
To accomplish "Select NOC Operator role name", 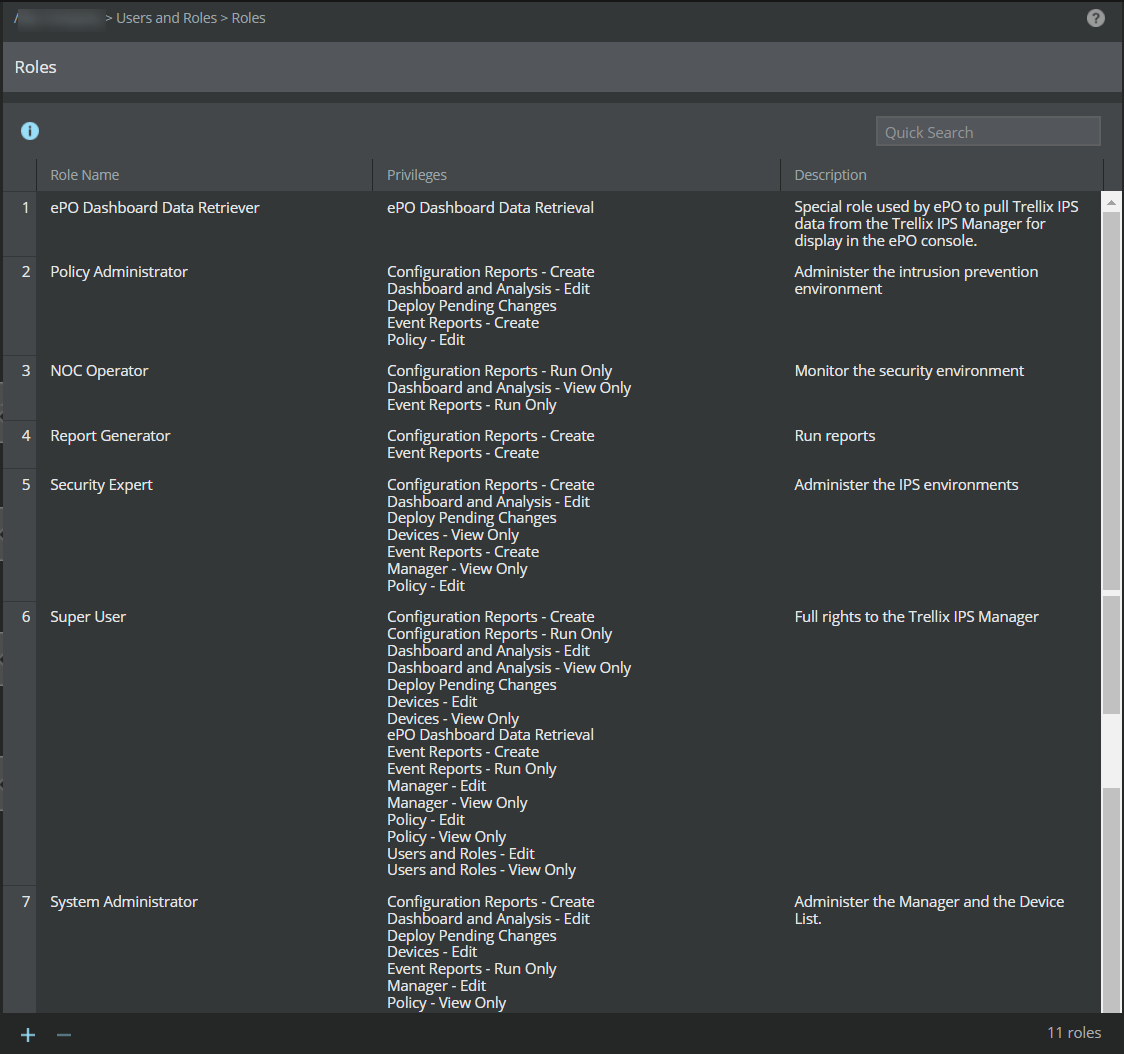I will pos(99,371).
